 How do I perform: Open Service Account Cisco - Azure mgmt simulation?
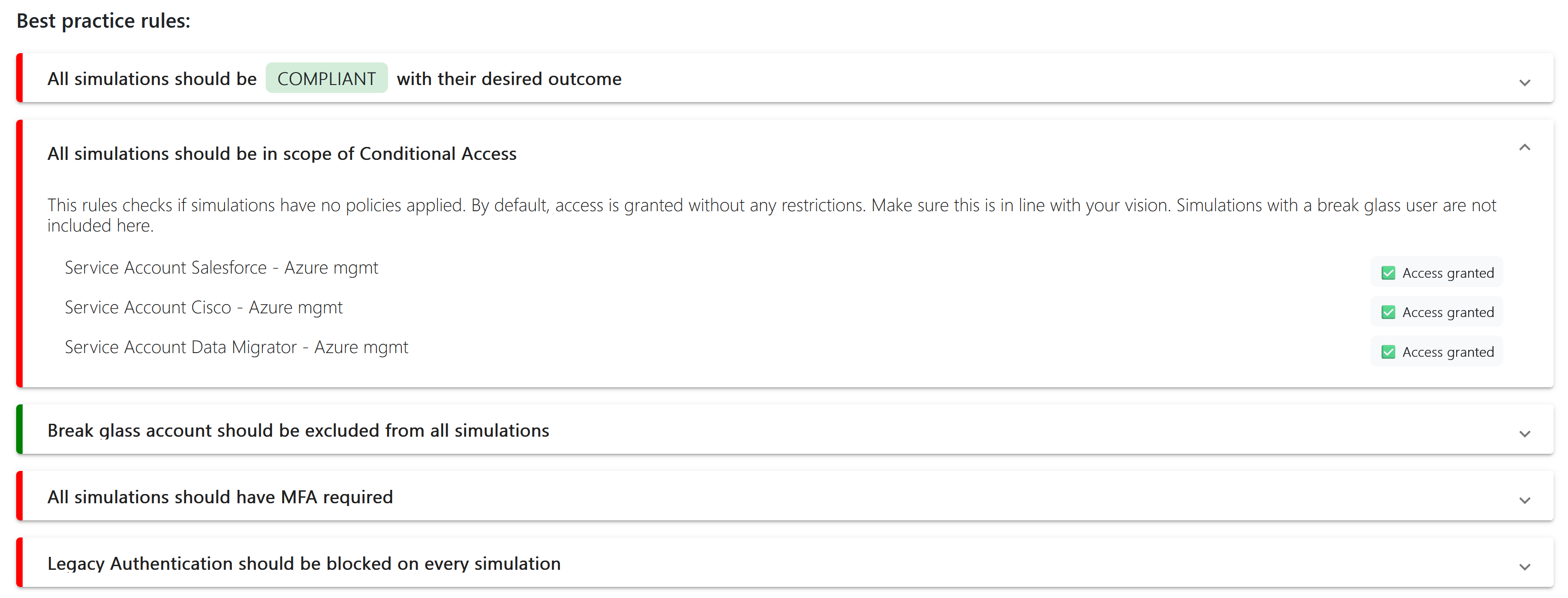pos(203,307)
